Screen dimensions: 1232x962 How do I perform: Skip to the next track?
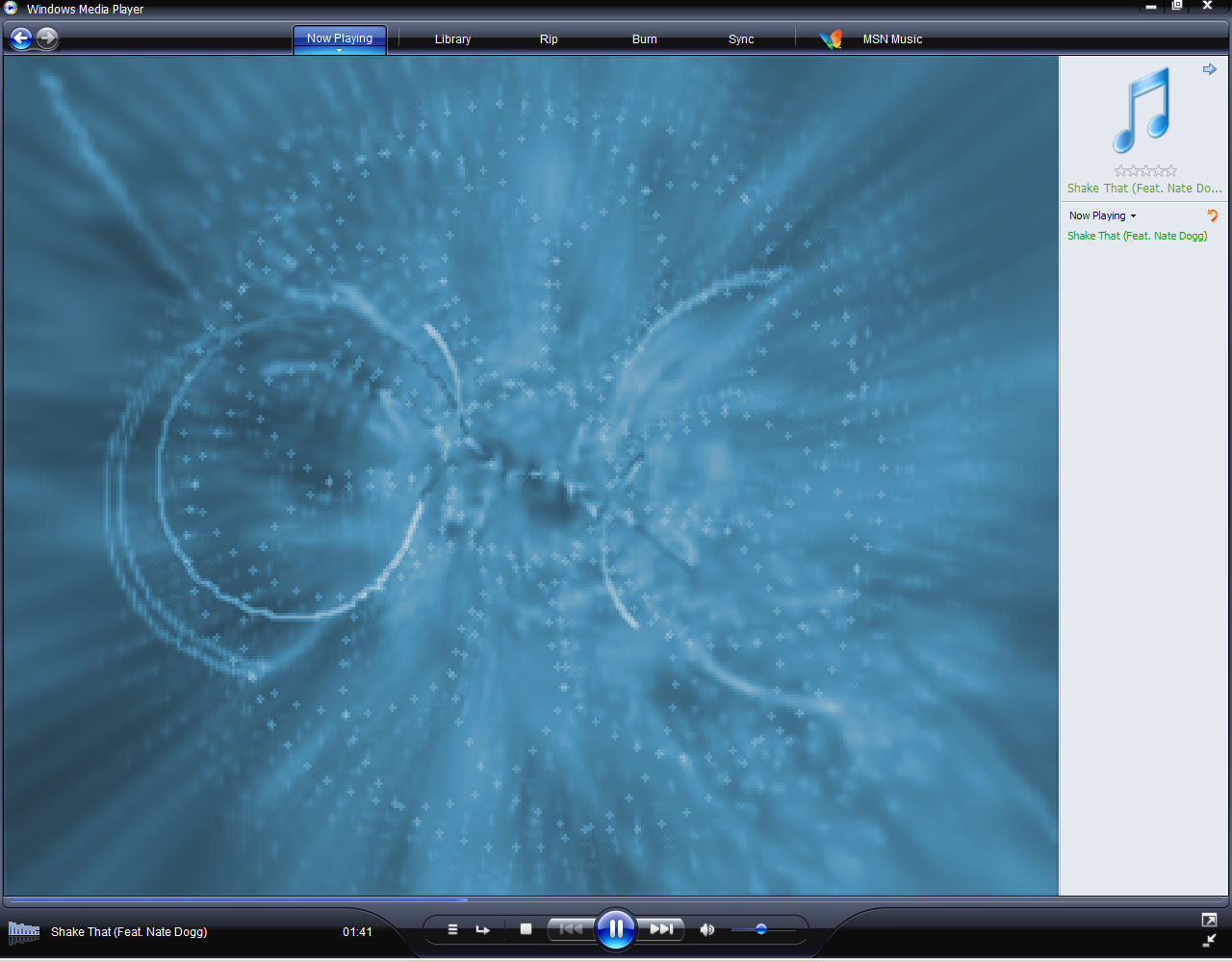coord(661,929)
